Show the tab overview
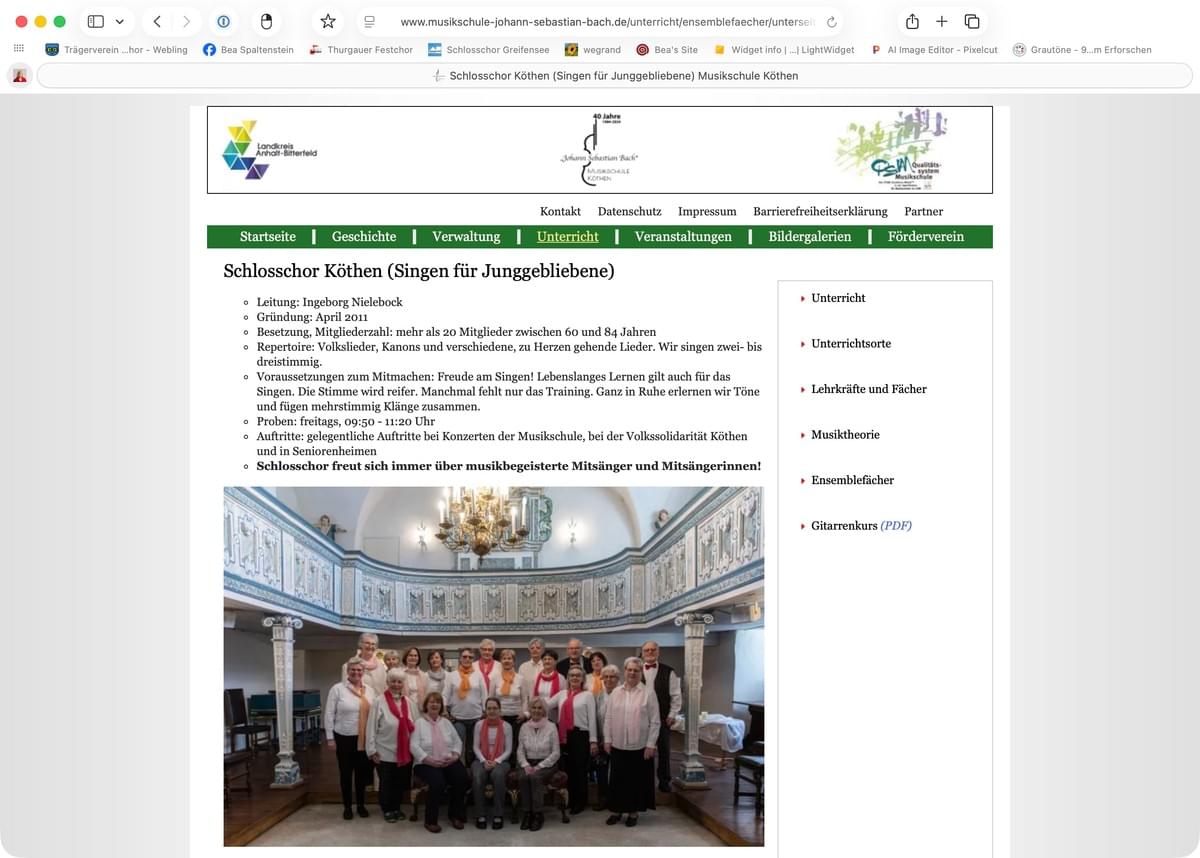 [x=972, y=21]
